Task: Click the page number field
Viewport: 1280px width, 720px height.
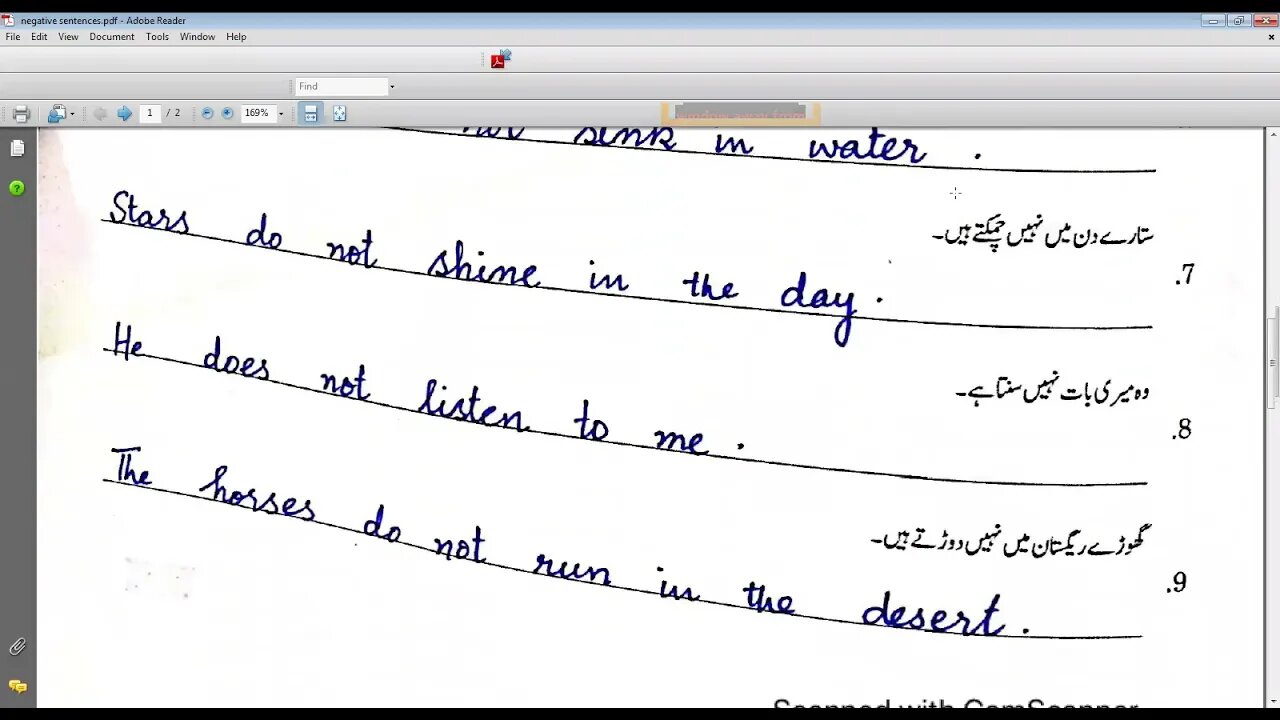Action: coord(150,113)
